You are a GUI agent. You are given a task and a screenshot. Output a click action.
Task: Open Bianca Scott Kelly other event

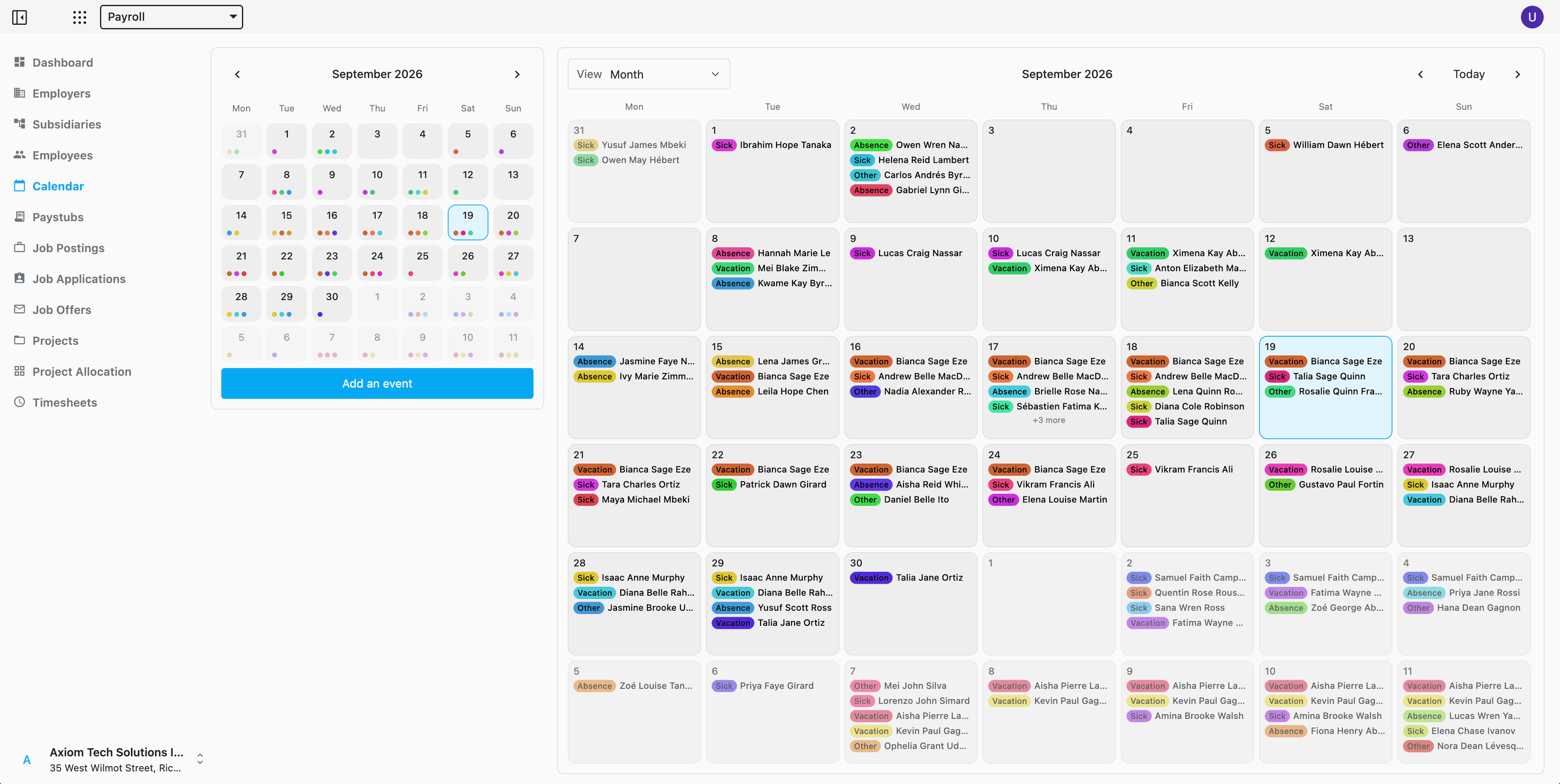coord(1187,283)
